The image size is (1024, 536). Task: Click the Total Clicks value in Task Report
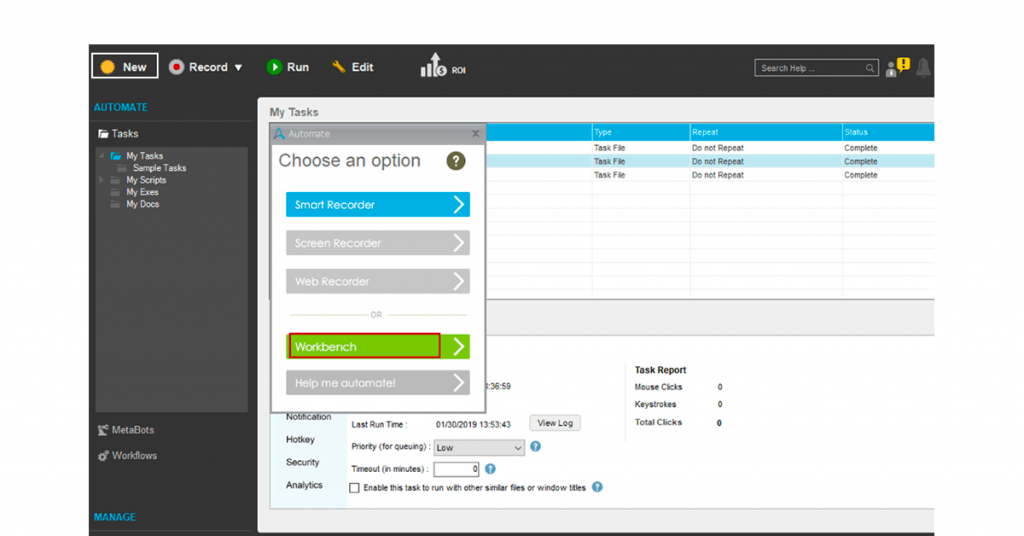click(x=719, y=423)
